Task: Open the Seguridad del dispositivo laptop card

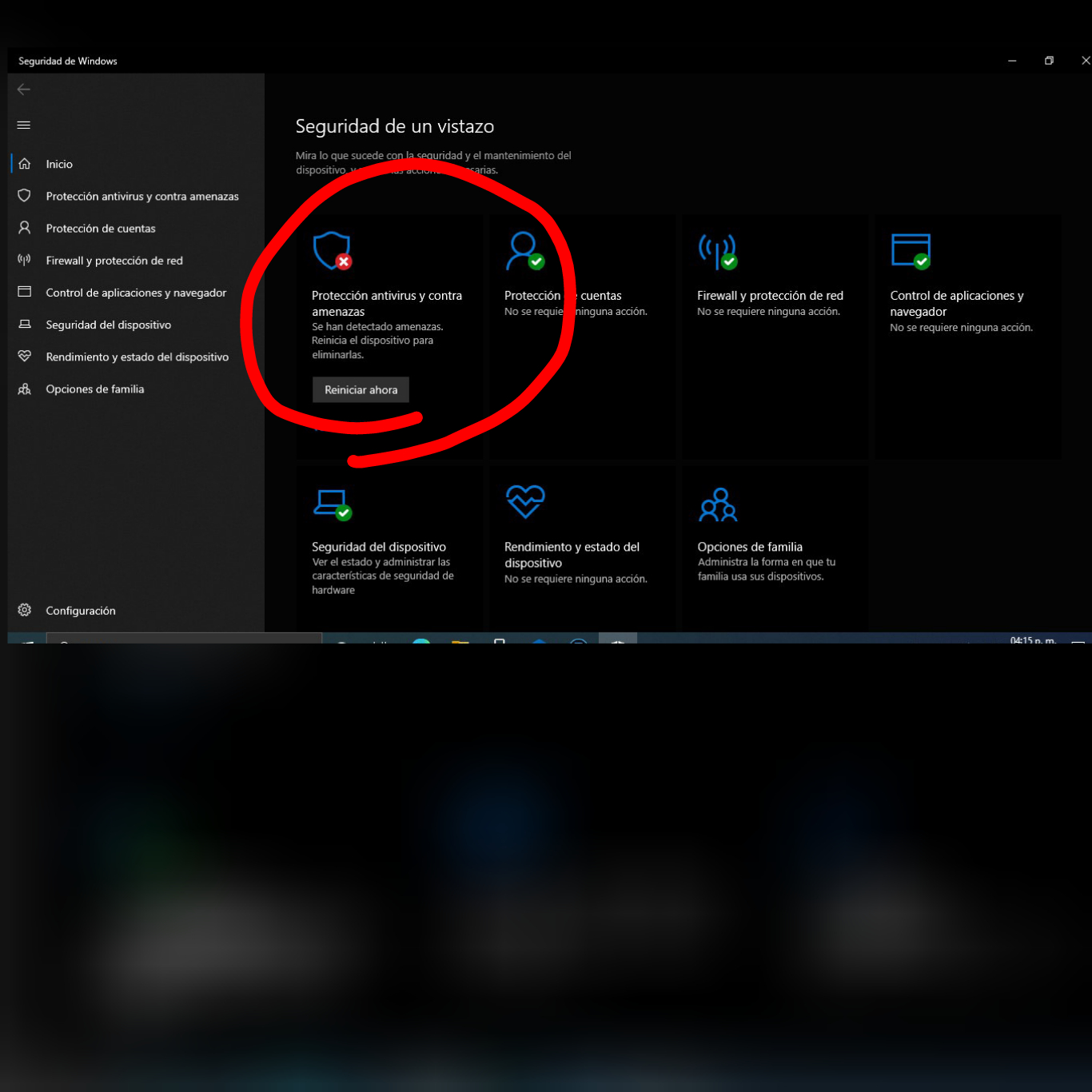Action: coord(389,548)
